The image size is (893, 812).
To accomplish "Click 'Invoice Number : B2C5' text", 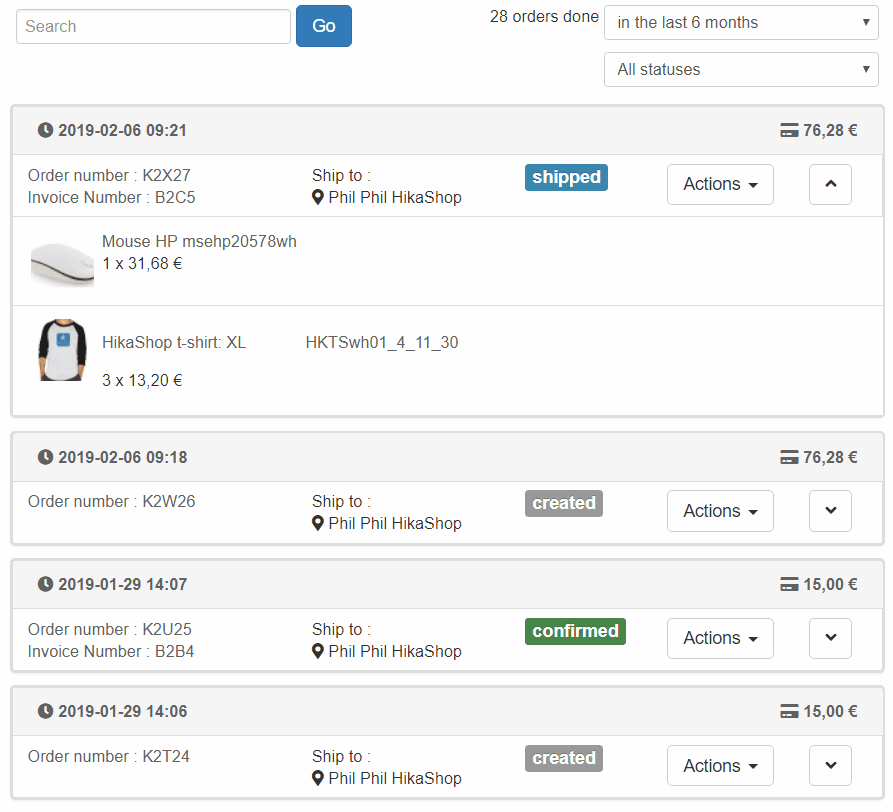I will click(x=112, y=198).
